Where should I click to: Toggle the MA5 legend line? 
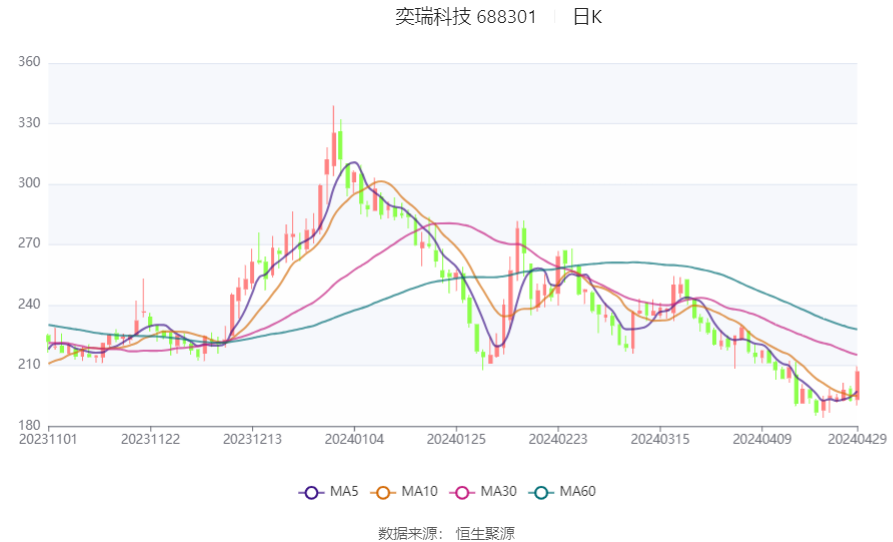(329, 492)
